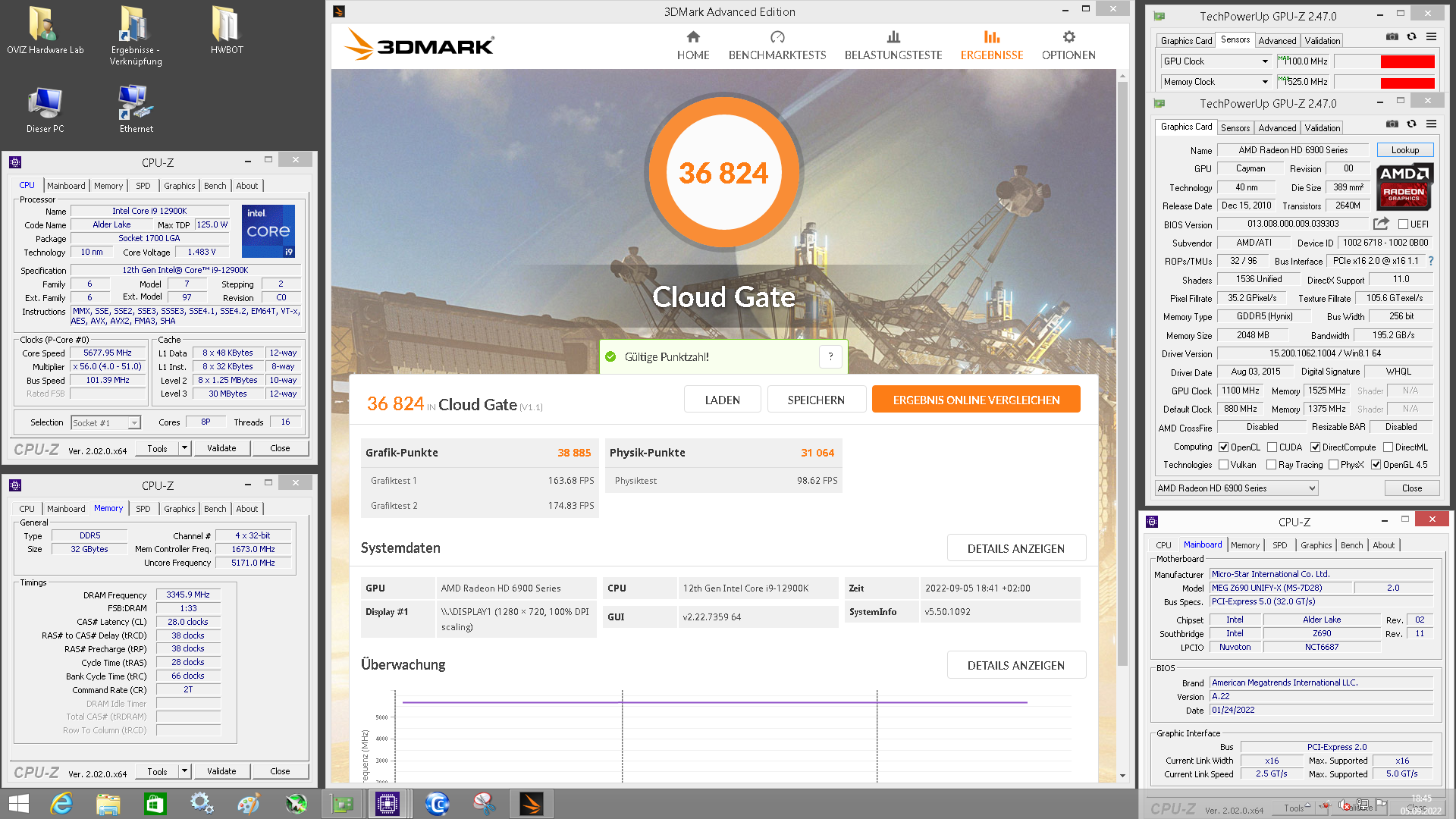Toggle the UEFI checkbox in GPU-Z
Screen dimensions: 1456x819
pos(1403,224)
